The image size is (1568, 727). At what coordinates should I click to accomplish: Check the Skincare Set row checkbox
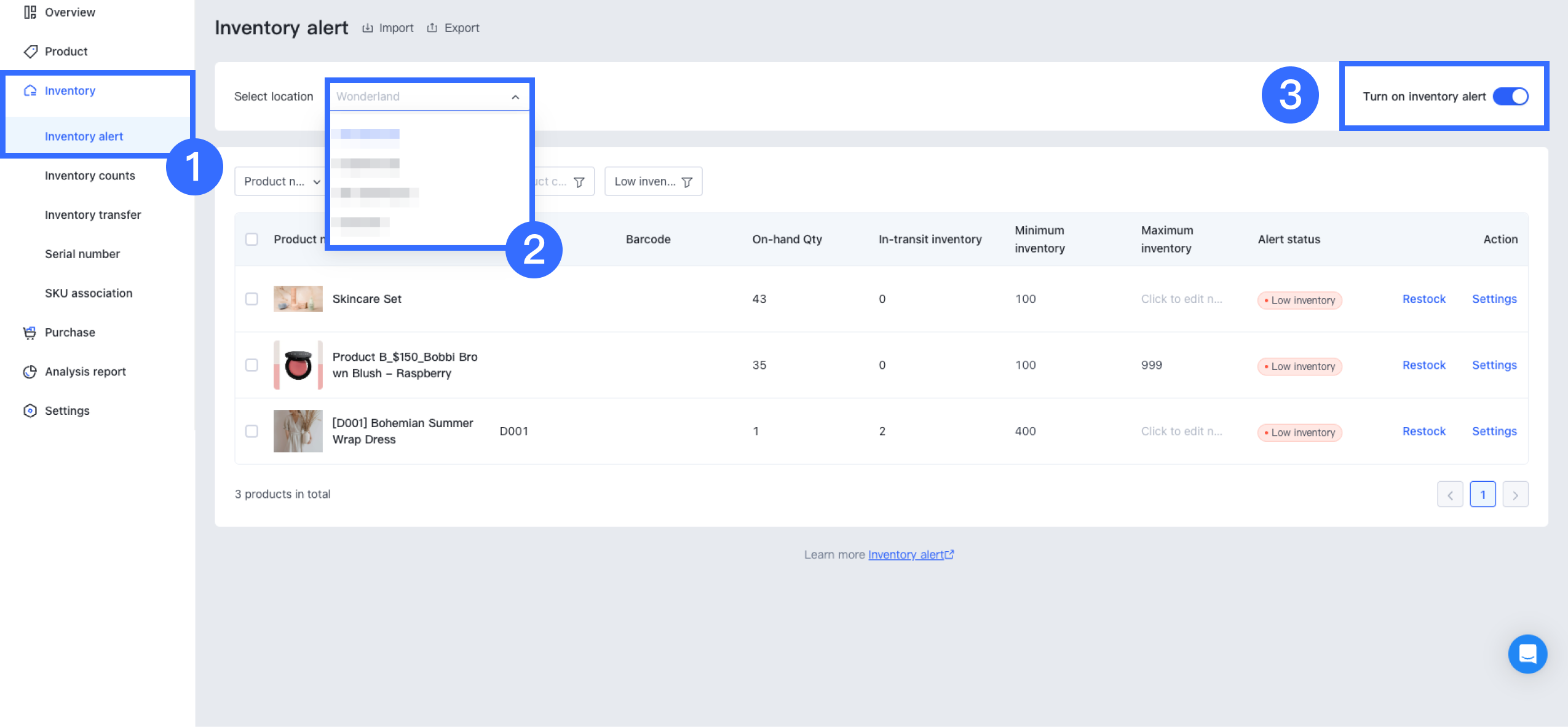click(251, 299)
